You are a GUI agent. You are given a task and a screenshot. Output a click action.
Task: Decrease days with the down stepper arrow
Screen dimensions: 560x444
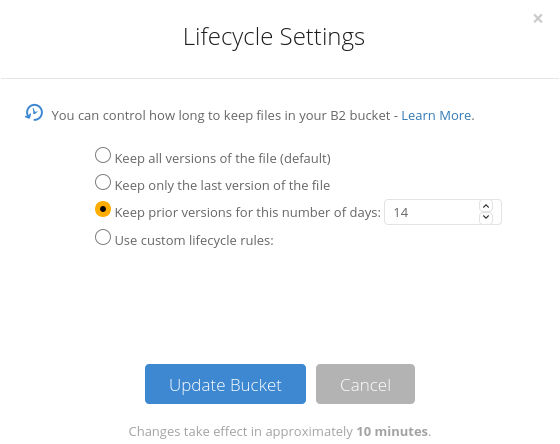tap(486, 217)
